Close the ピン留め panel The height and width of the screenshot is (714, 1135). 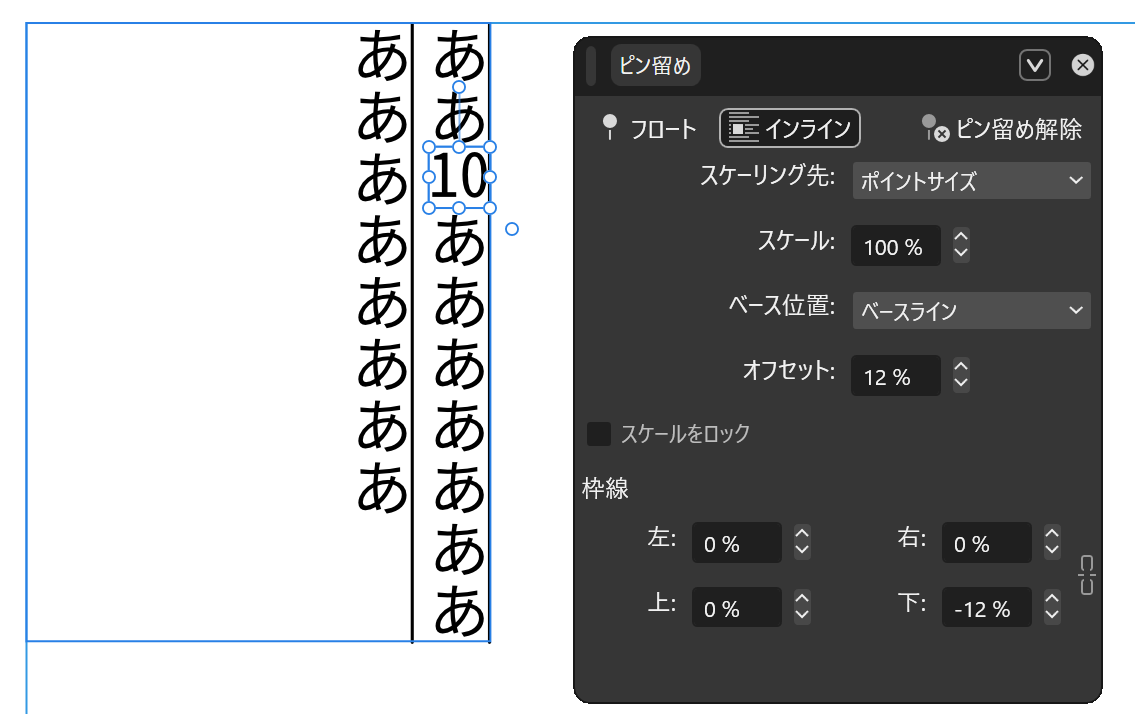click(x=1082, y=65)
